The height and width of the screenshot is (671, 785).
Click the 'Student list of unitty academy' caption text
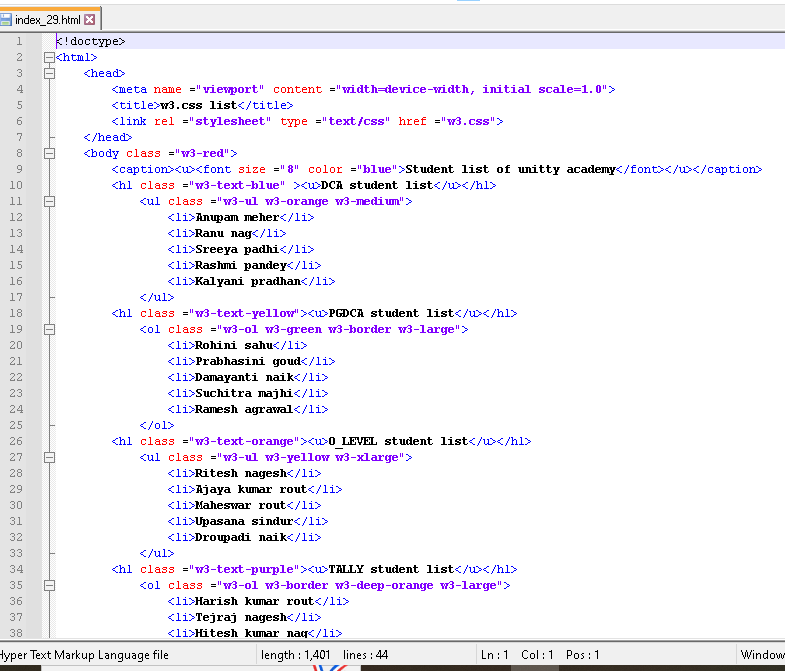pyautogui.click(x=510, y=169)
